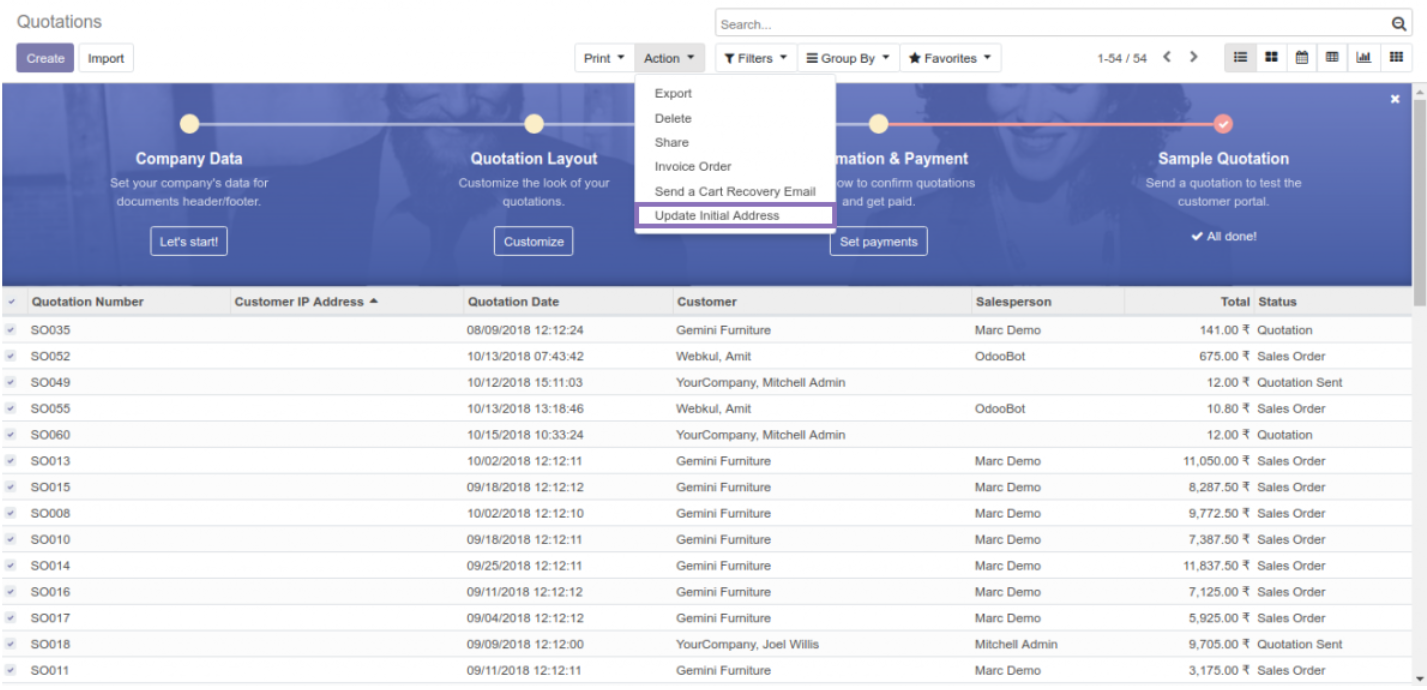Screen dimensions: 1427x690
Task: Open the calendar view icon
Action: pyautogui.click(x=1302, y=58)
